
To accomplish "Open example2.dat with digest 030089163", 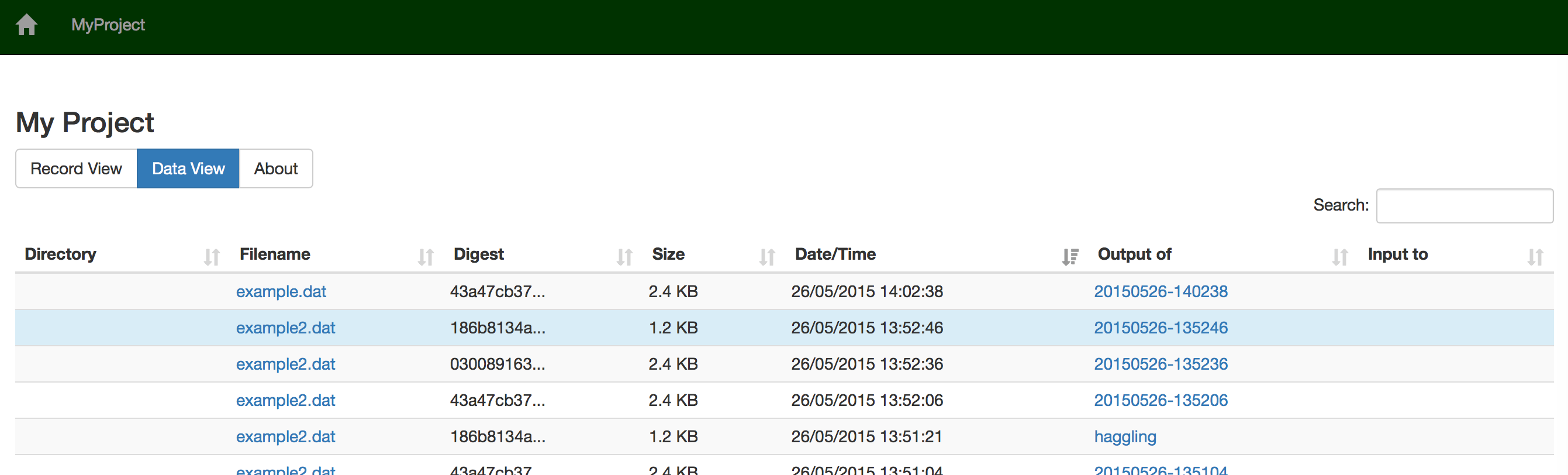I will tap(285, 364).
